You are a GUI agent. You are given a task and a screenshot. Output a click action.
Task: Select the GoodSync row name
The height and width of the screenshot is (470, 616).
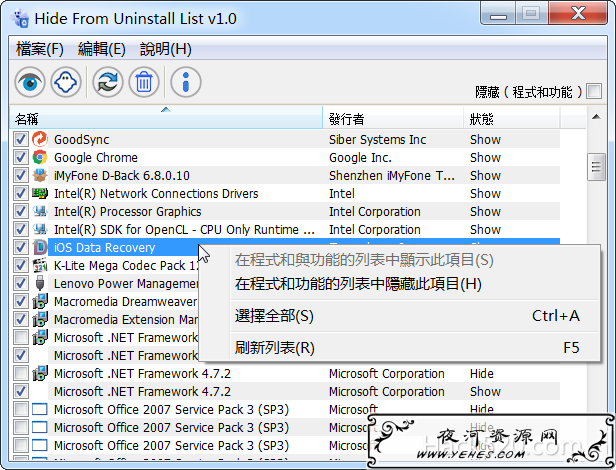(82, 140)
